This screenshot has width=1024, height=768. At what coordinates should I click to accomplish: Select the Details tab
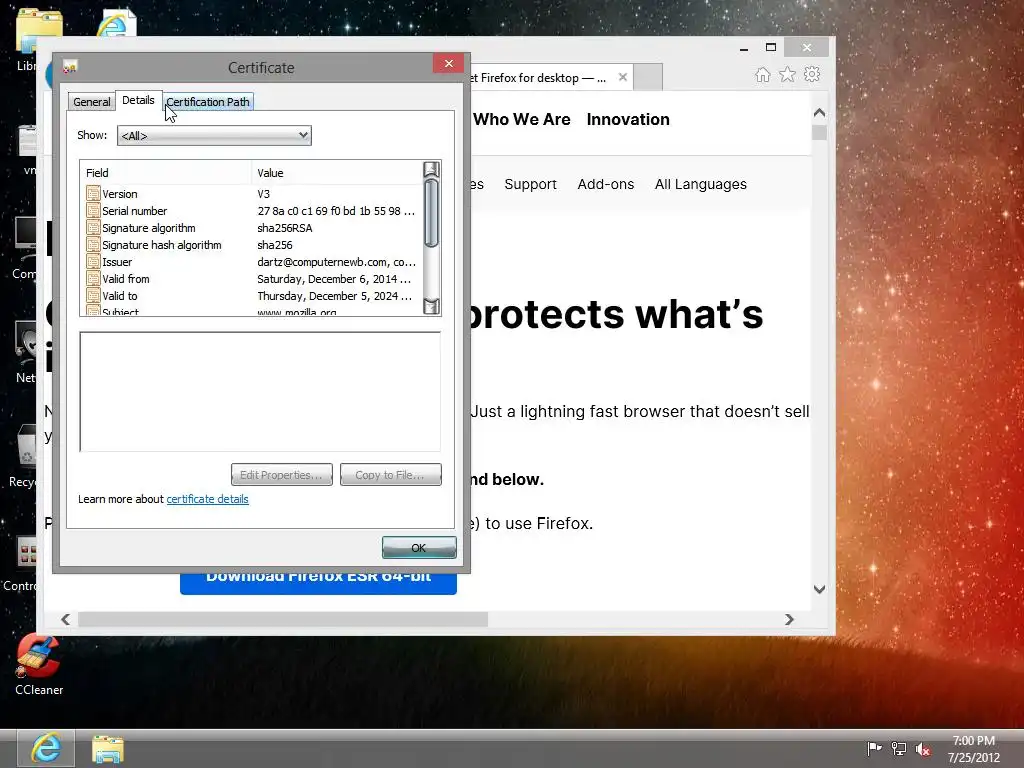point(138,100)
